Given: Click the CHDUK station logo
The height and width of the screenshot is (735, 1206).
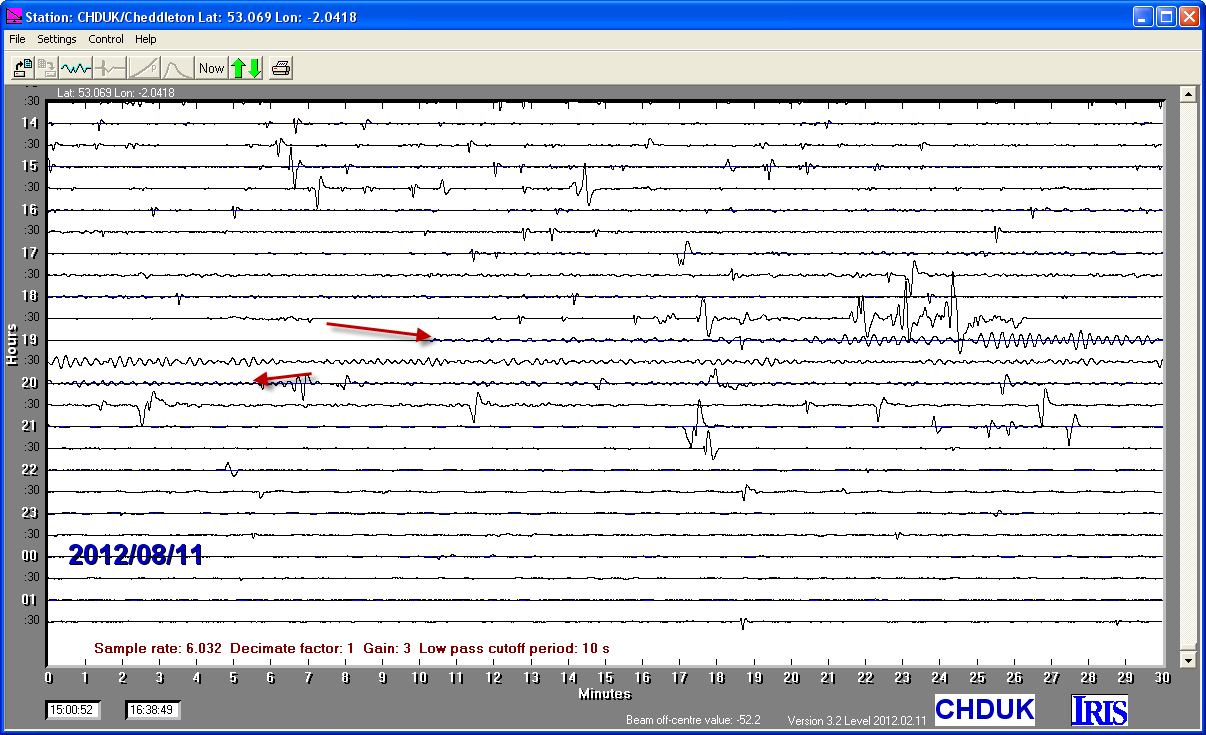Looking at the screenshot, I should pos(984,709).
